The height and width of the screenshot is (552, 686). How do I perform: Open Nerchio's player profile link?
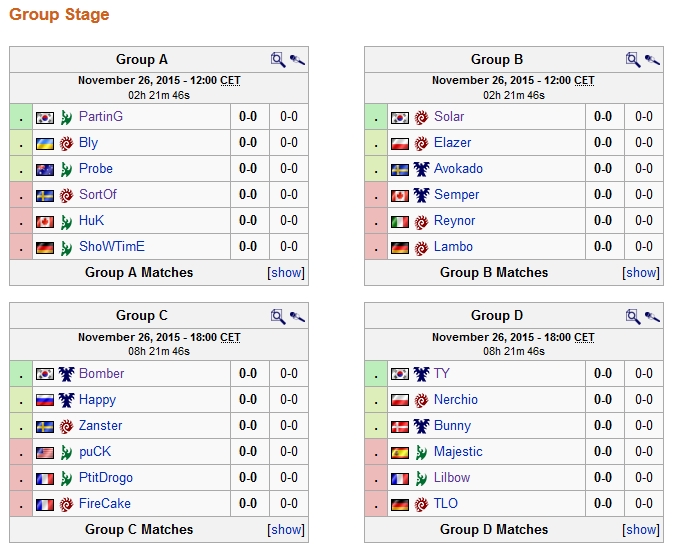tap(456, 400)
